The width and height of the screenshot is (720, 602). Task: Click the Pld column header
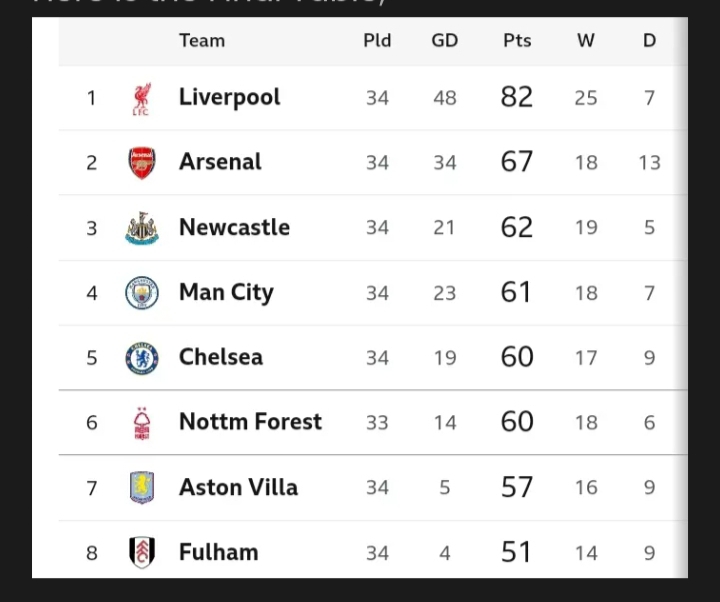[377, 41]
